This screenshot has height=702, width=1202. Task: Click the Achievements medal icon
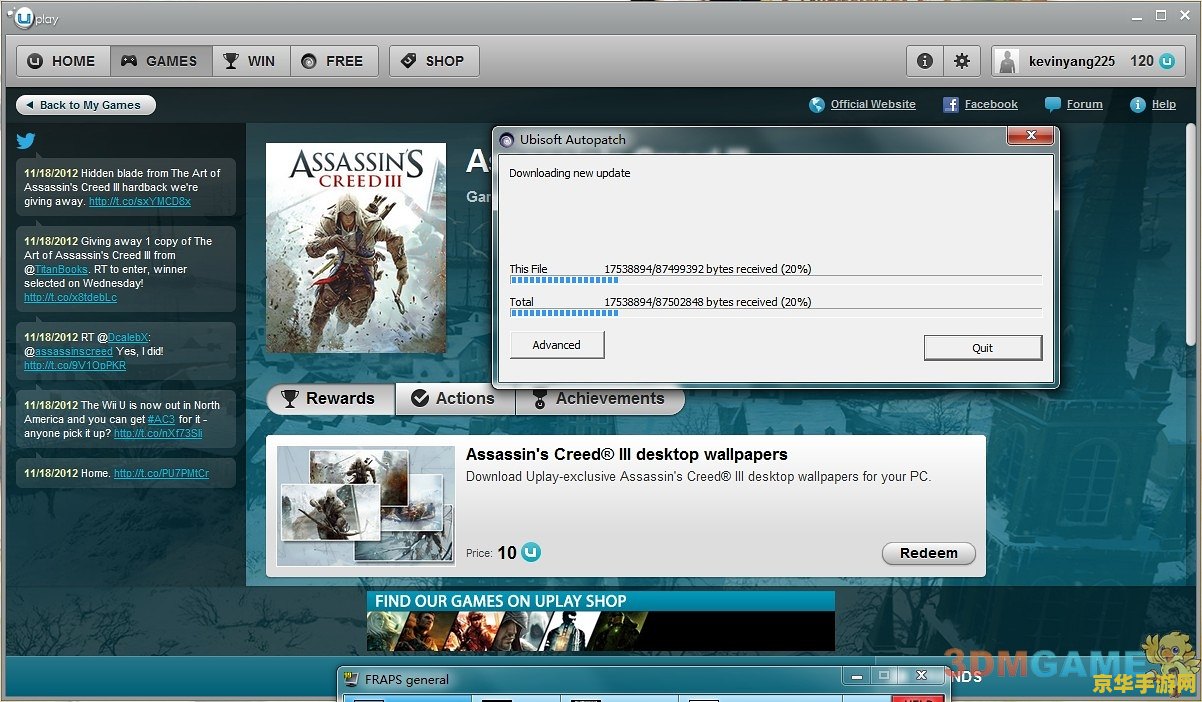point(540,398)
